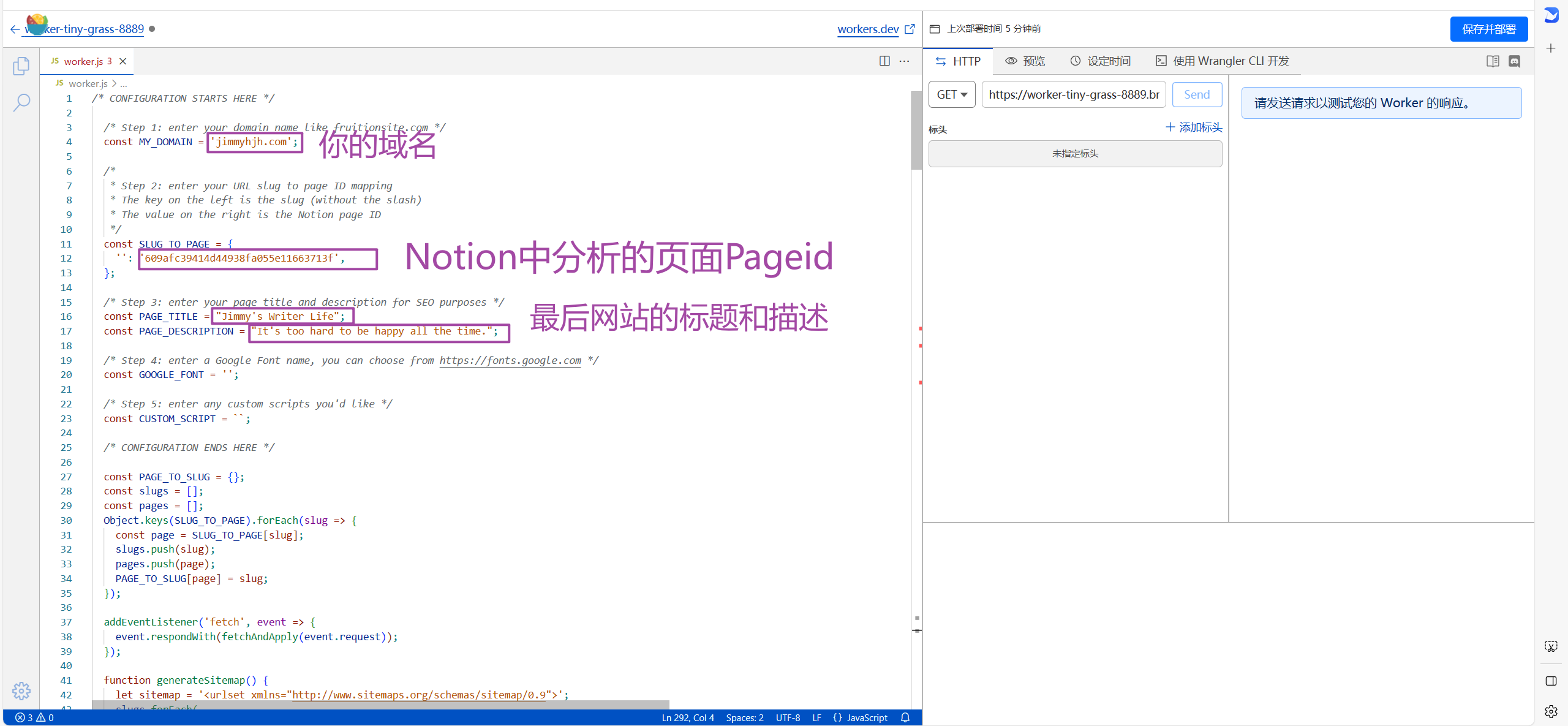The image size is (1568, 726).
Task: Open the 设定时间 schedule tab
Action: pos(1101,61)
